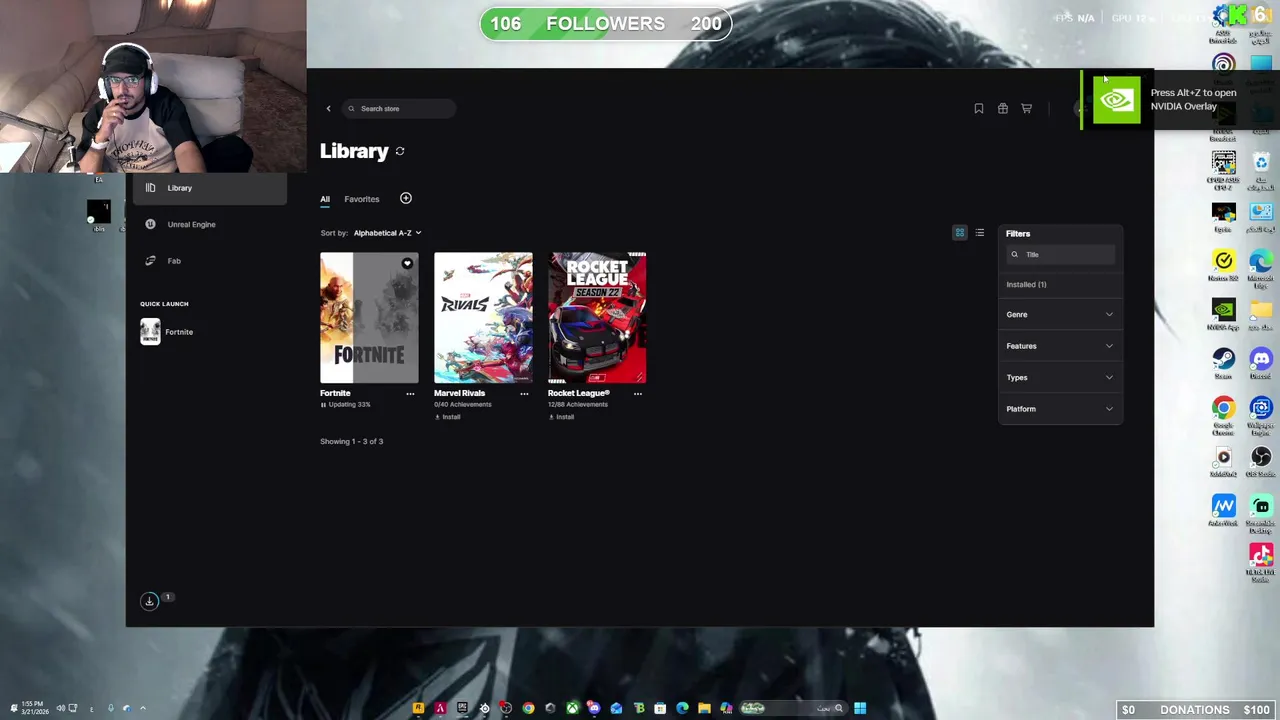This screenshot has width=1280, height=720.
Task: Click the Marvel Rivals title text
Action: [x=459, y=393]
